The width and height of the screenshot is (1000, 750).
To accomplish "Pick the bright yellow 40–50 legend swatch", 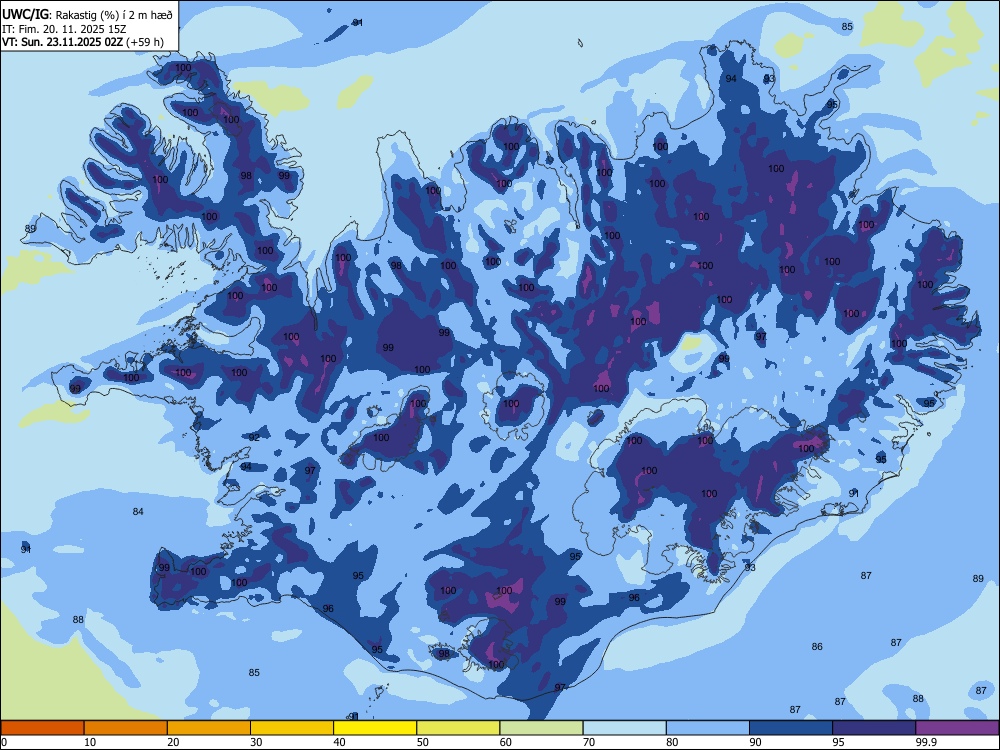I will point(375,728).
